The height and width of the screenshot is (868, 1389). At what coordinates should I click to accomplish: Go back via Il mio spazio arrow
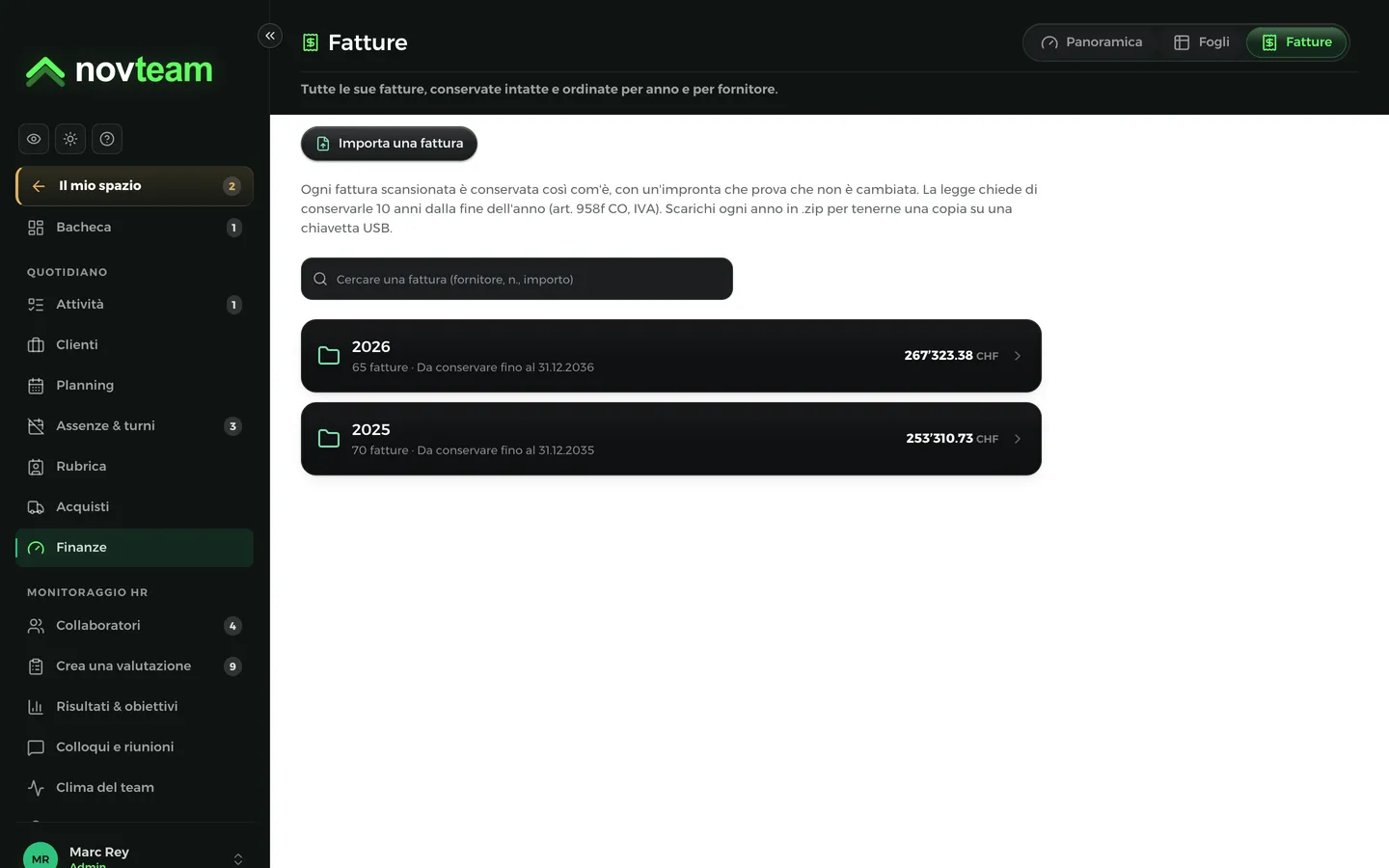(39, 186)
